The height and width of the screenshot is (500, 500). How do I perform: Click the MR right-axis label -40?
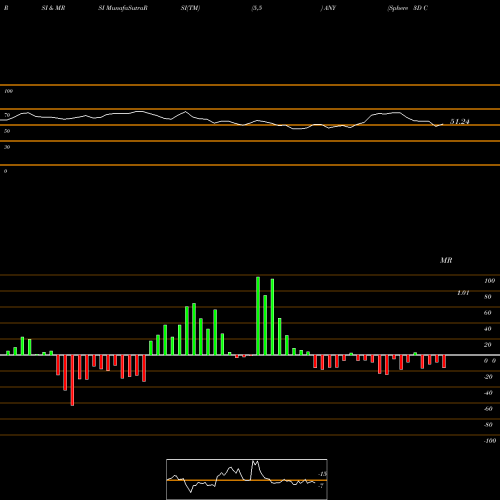pos(488,393)
